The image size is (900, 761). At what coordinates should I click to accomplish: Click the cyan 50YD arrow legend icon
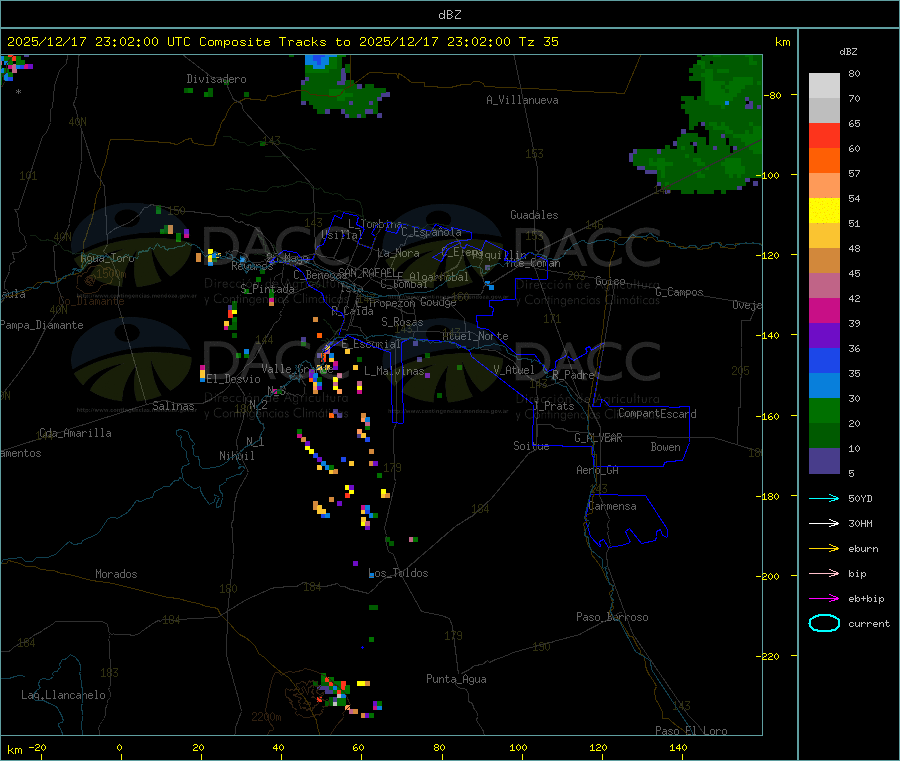[x=824, y=498]
